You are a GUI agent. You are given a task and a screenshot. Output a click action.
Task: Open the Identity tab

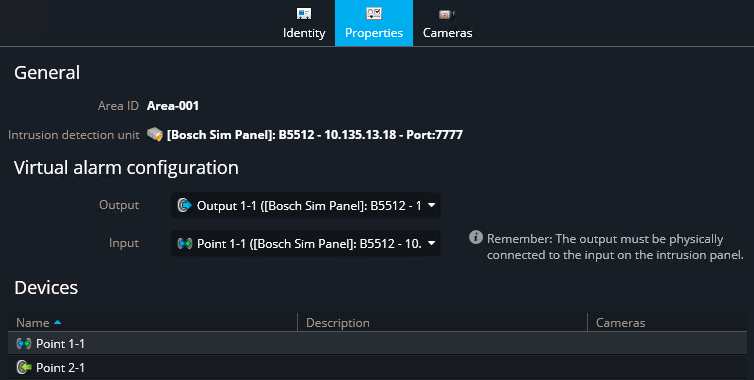304,23
